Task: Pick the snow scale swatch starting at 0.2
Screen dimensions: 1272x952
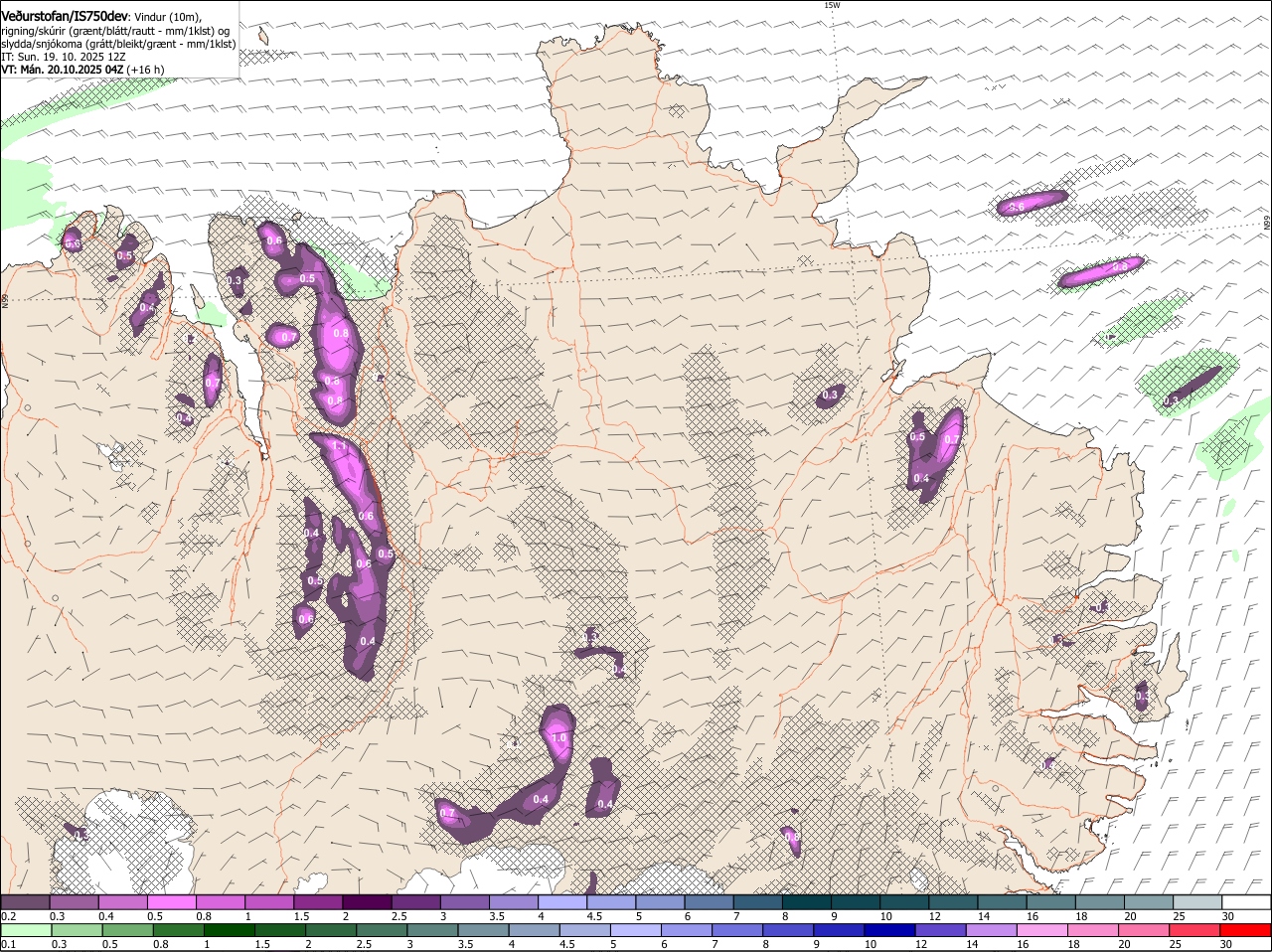Action: click(25, 902)
